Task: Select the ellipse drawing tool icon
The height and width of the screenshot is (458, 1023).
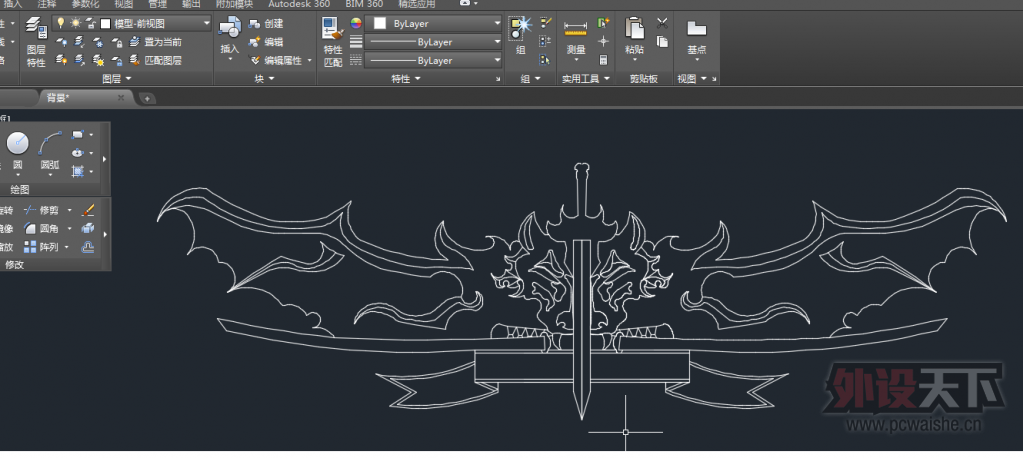Action: [78, 153]
